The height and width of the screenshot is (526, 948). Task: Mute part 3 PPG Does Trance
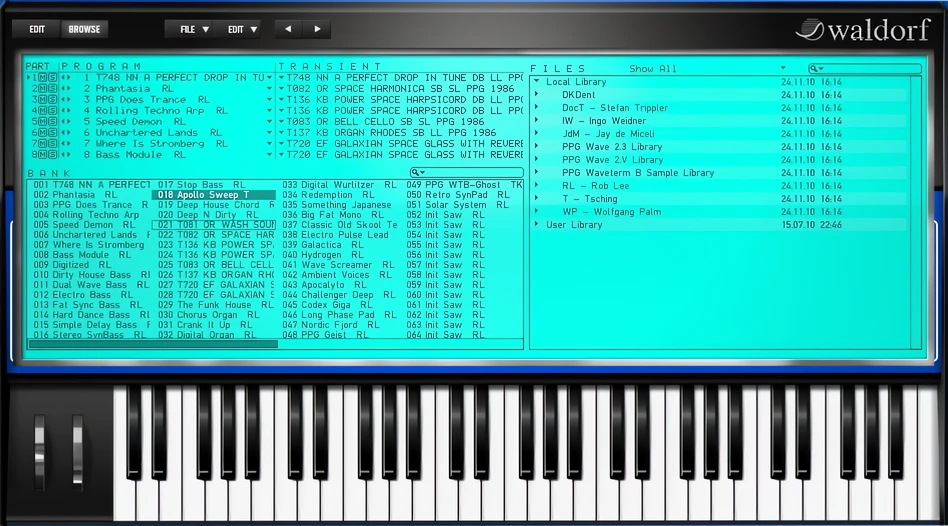43,100
